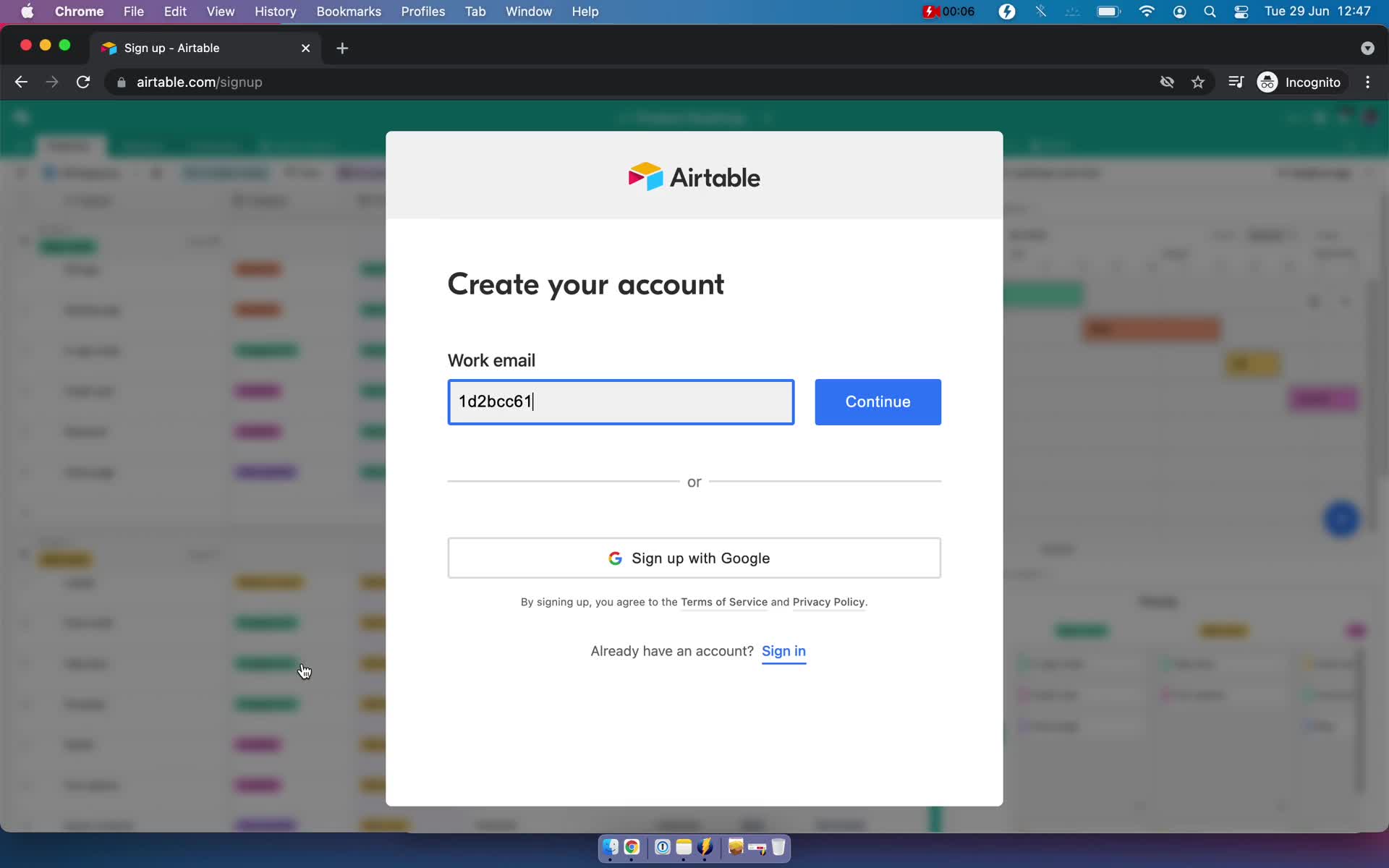Click the bookmark star icon in address bar
Image resolution: width=1389 pixels, height=868 pixels.
point(1197,82)
